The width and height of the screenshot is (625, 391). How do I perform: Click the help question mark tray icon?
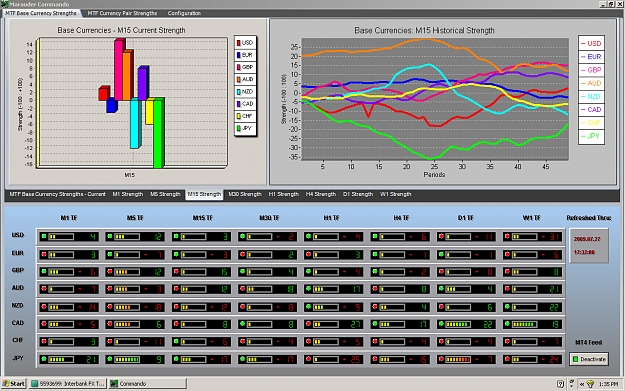coord(560,384)
